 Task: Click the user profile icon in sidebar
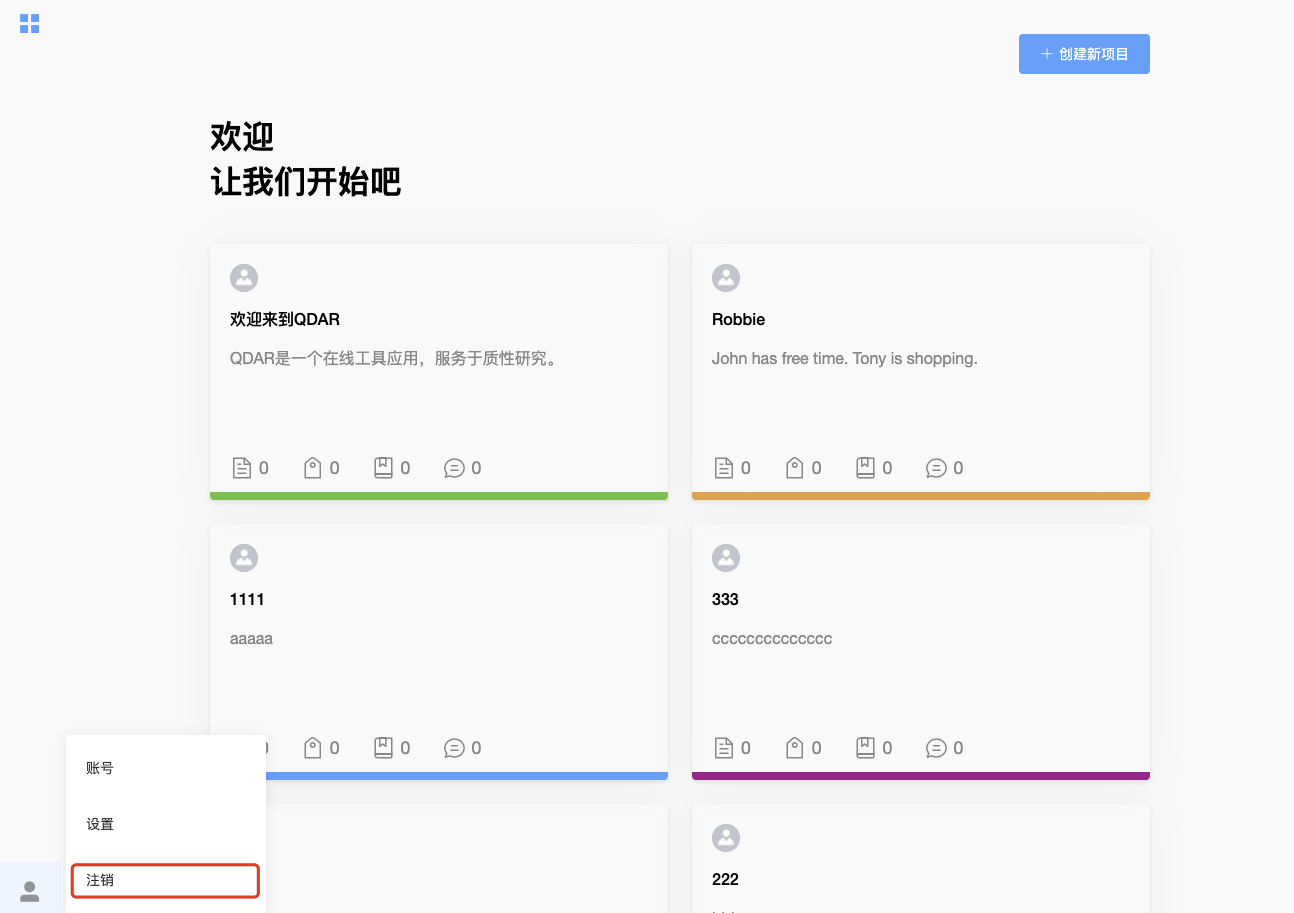30,890
